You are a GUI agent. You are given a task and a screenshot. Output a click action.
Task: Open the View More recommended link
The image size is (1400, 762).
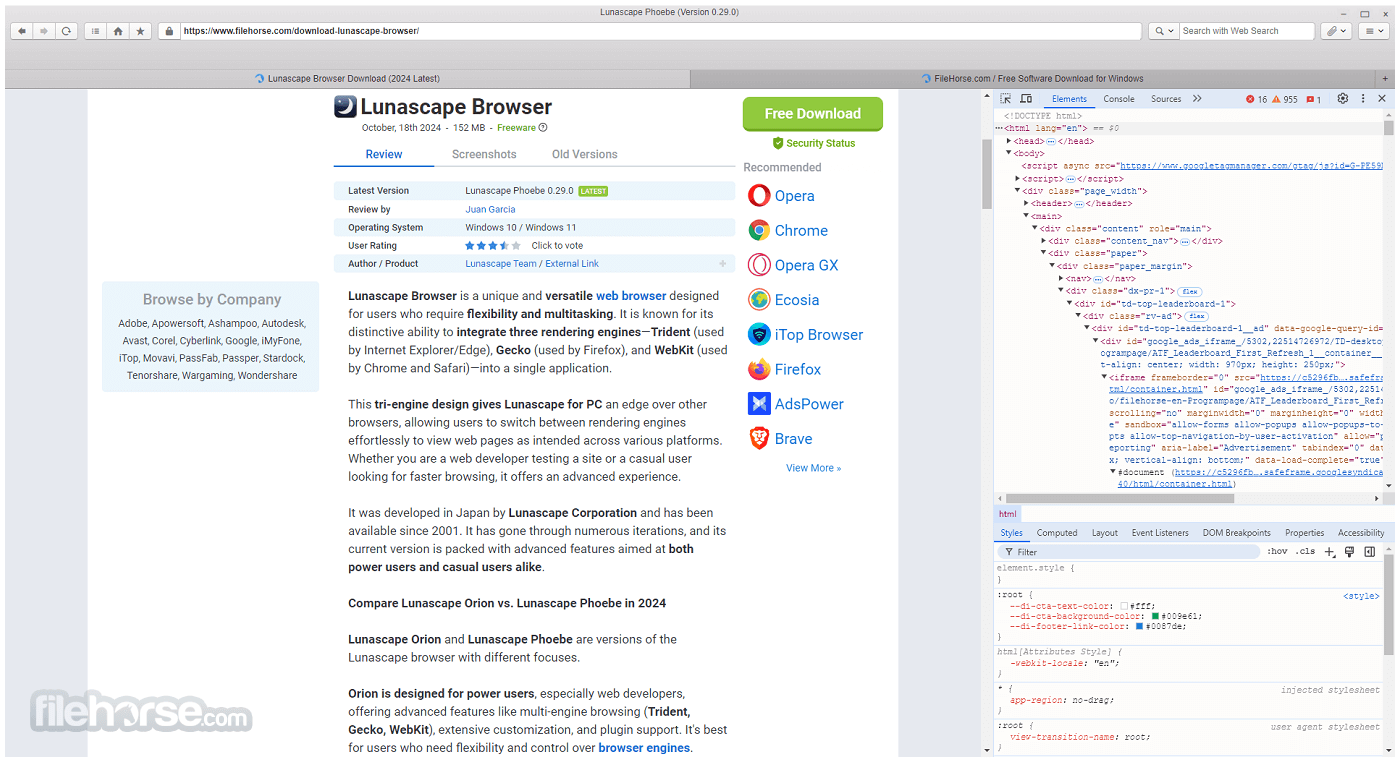click(x=813, y=468)
